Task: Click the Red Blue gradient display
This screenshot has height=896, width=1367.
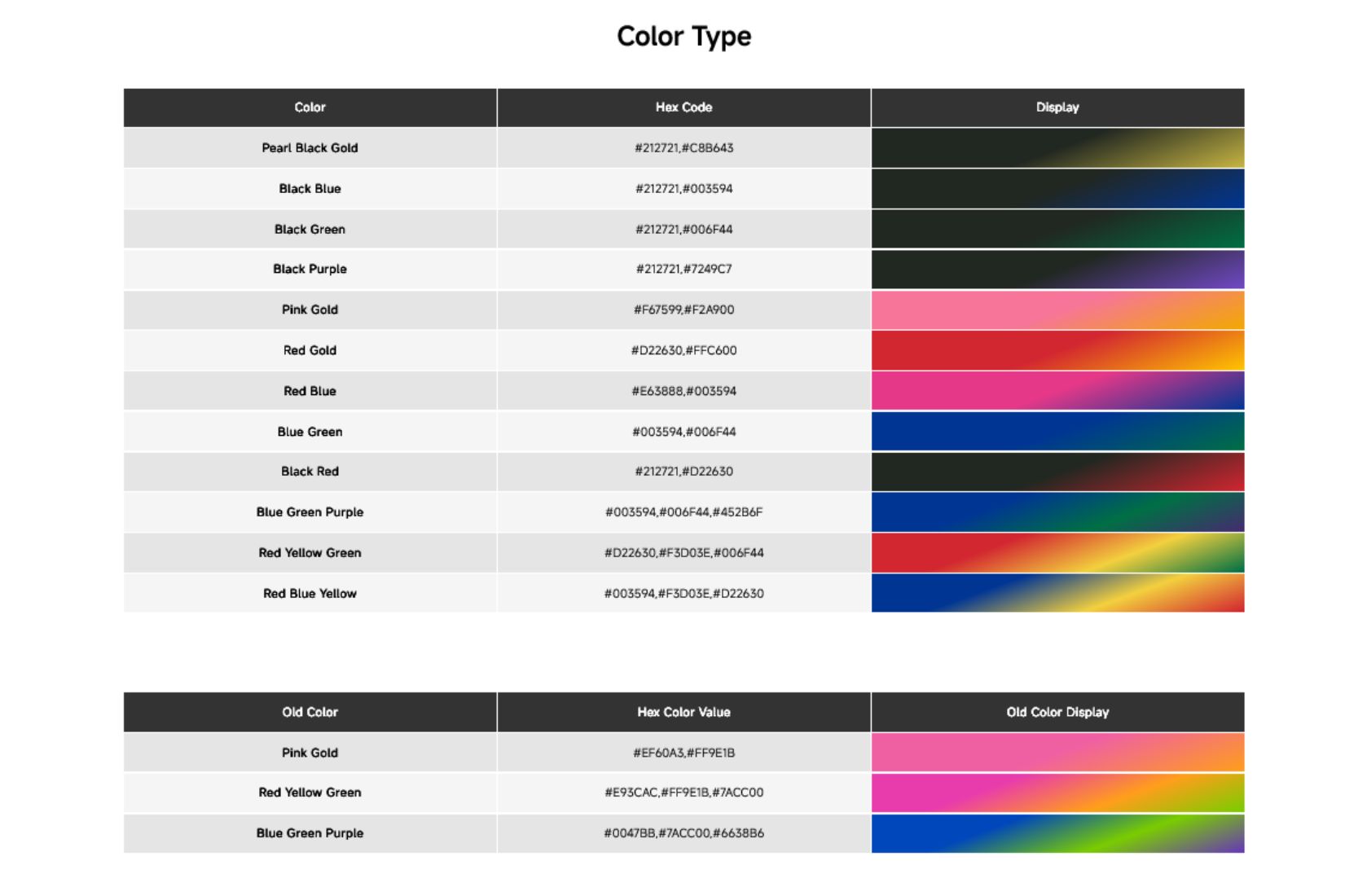Action: pos(1057,391)
